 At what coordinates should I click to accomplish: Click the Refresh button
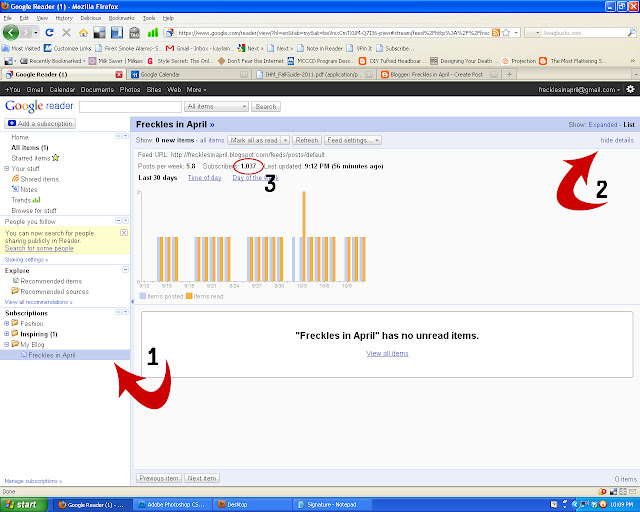(x=307, y=140)
